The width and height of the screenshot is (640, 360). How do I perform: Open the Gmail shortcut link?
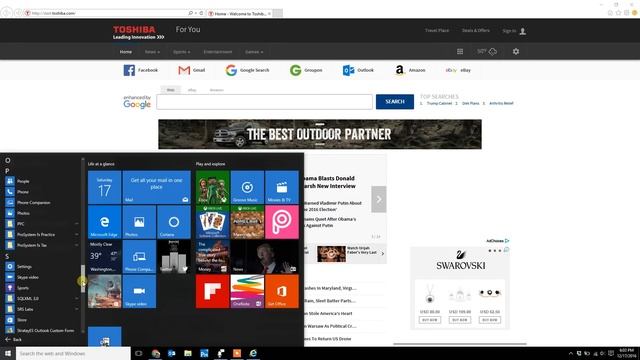click(191, 70)
